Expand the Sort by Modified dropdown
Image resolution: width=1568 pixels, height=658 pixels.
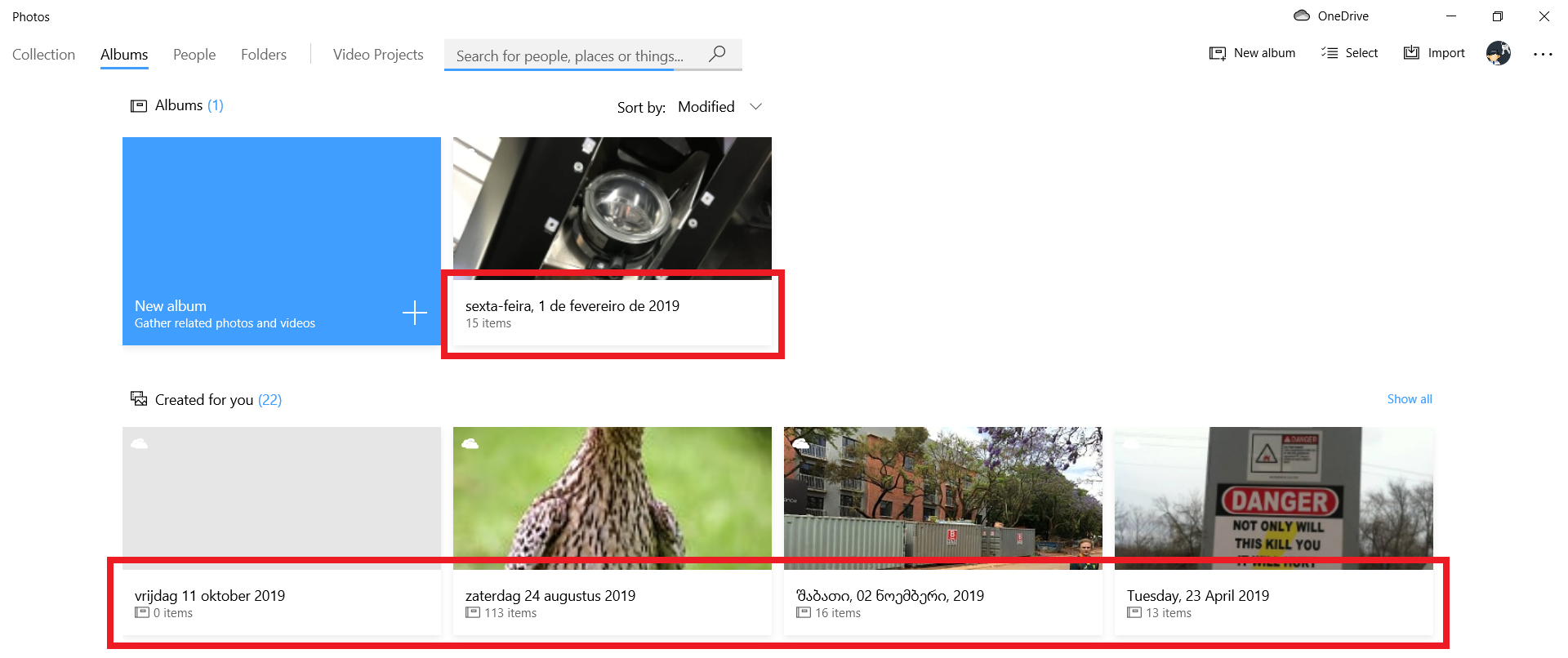pyautogui.click(x=719, y=107)
